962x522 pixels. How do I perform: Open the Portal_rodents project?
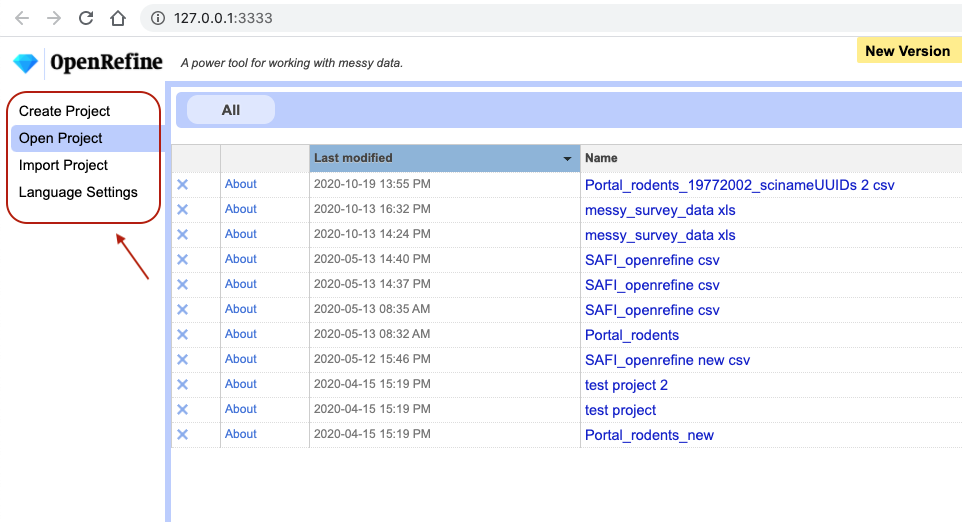[x=632, y=336]
